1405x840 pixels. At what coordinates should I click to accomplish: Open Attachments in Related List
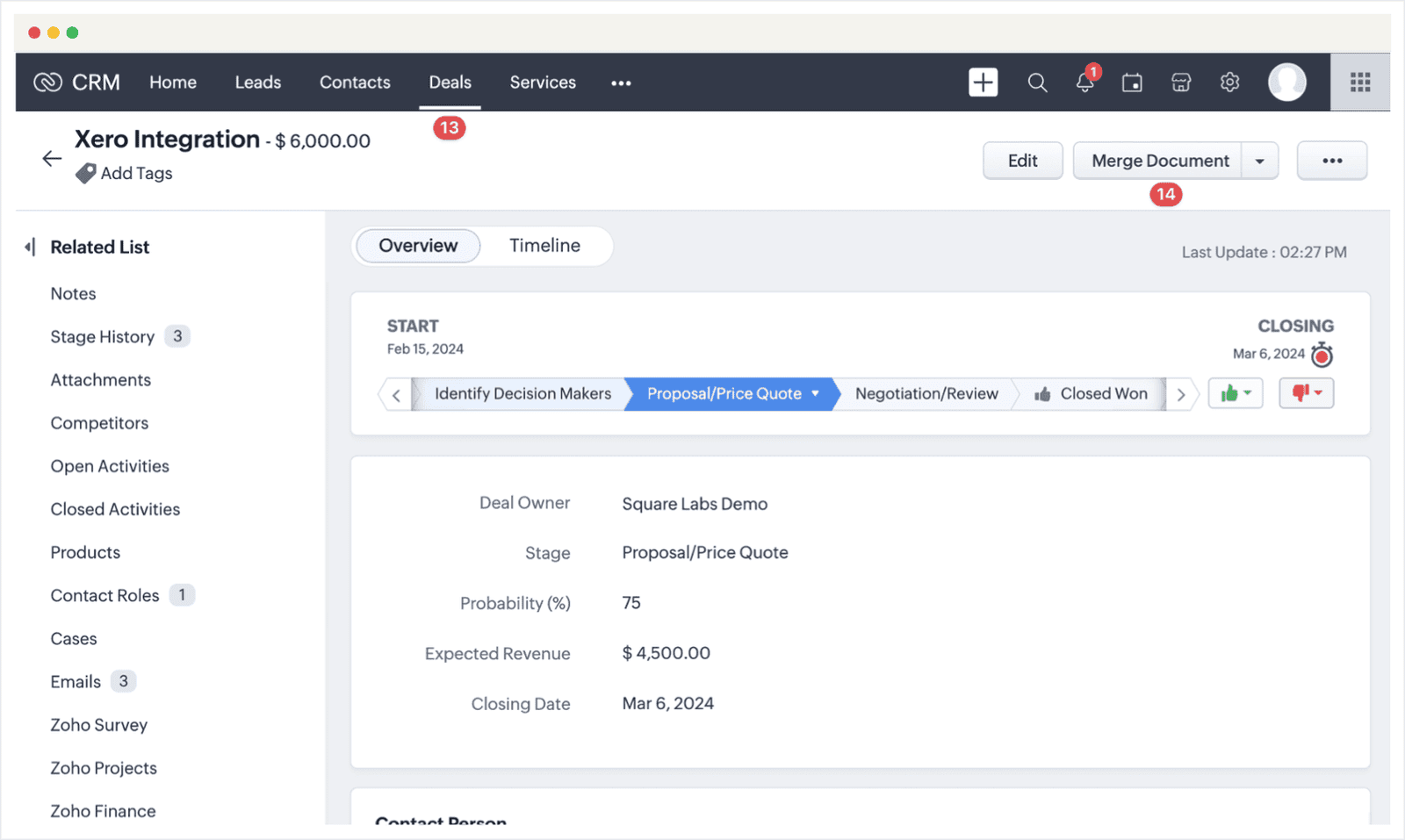click(x=100, y=380)
